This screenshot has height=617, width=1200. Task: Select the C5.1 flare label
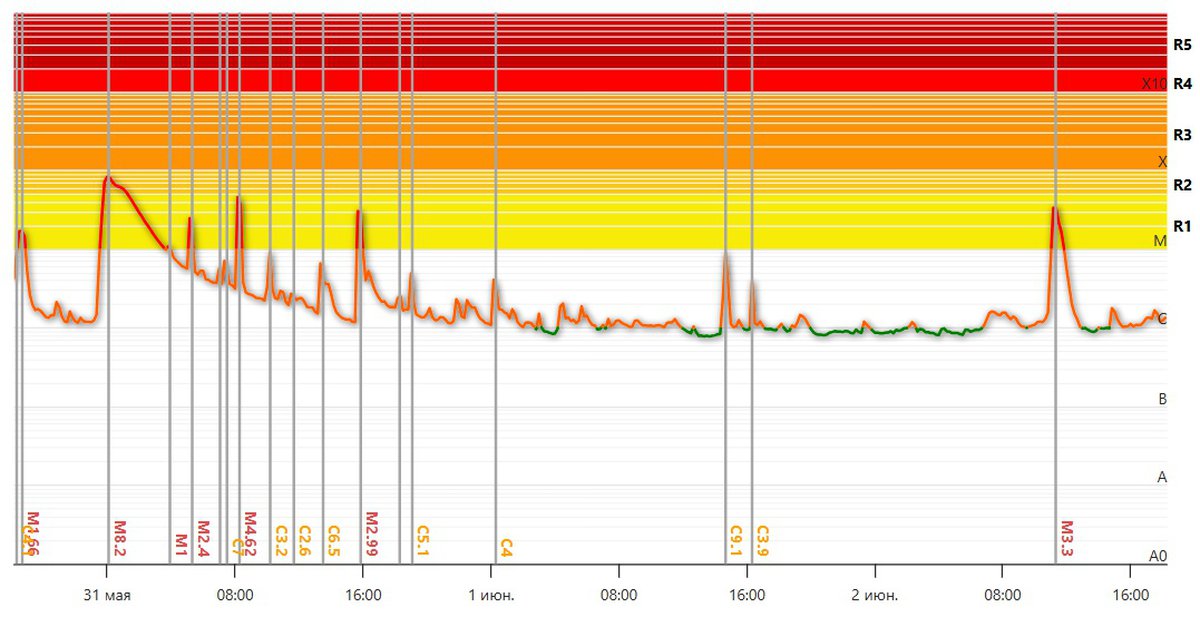pos(423,541)
